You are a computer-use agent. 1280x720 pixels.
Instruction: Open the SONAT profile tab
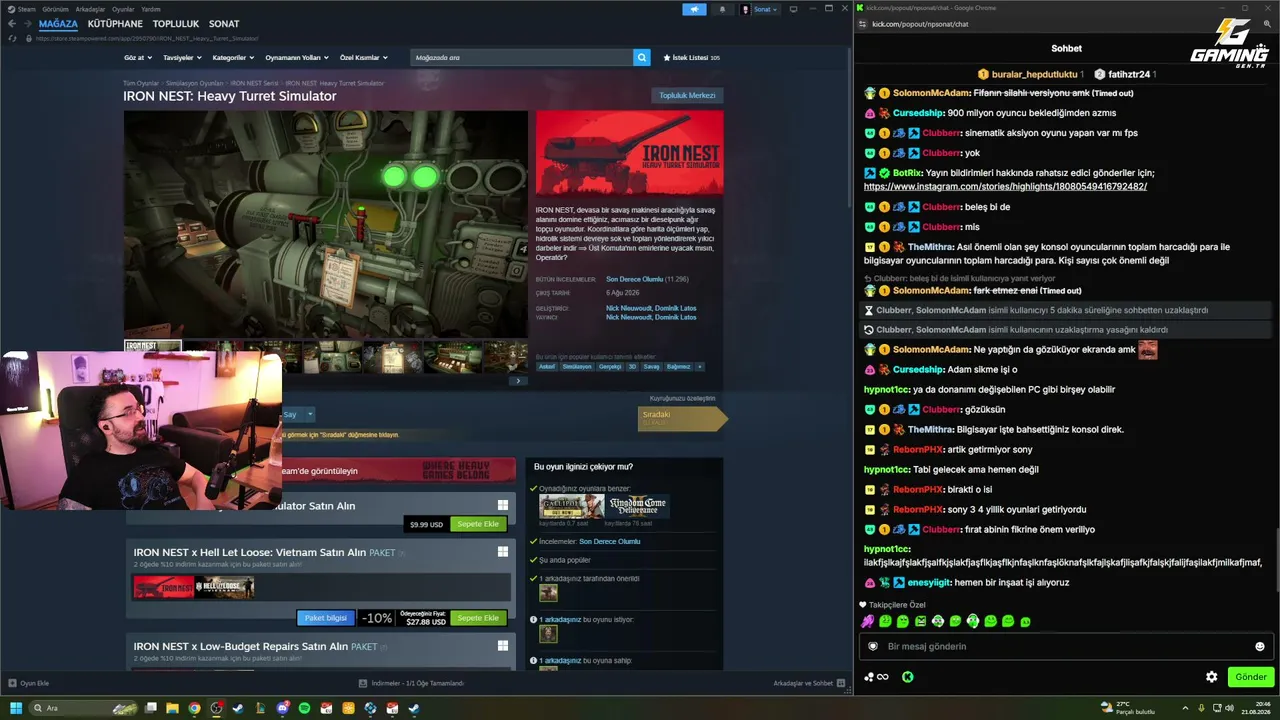[224, 24]
